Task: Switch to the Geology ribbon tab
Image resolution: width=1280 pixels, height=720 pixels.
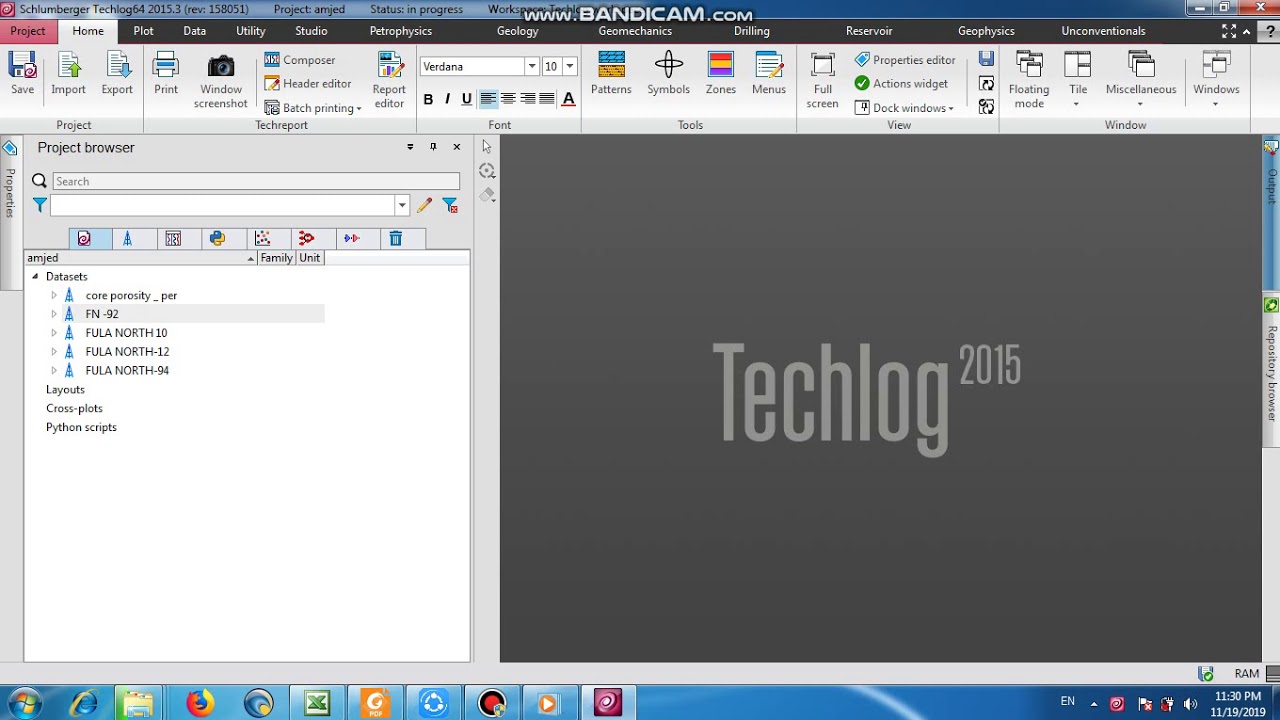Action: pos(517,31)
